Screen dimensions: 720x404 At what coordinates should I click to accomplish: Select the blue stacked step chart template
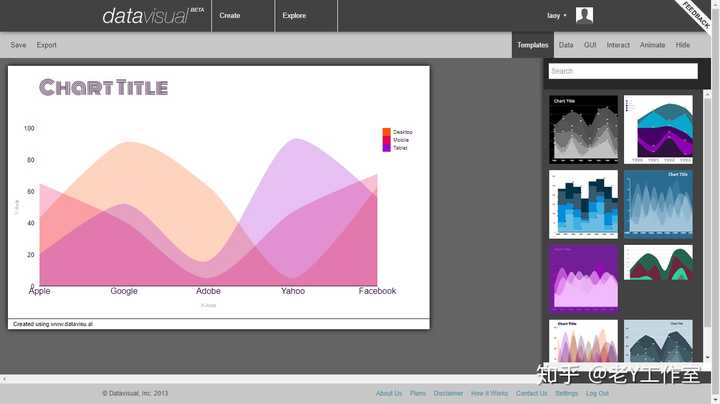tap(584, 204)
